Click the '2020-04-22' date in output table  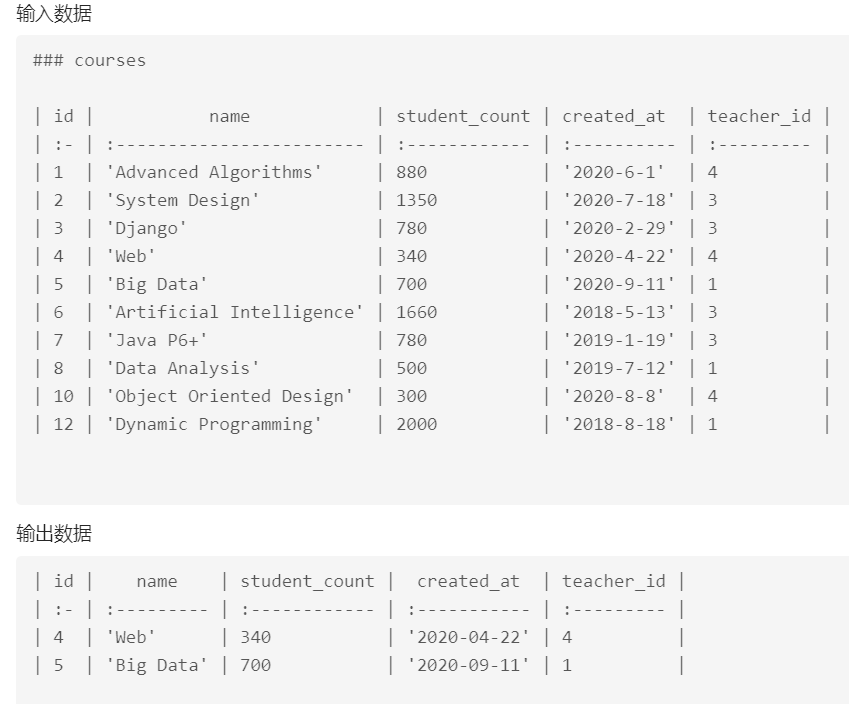(x=468, y=637)
